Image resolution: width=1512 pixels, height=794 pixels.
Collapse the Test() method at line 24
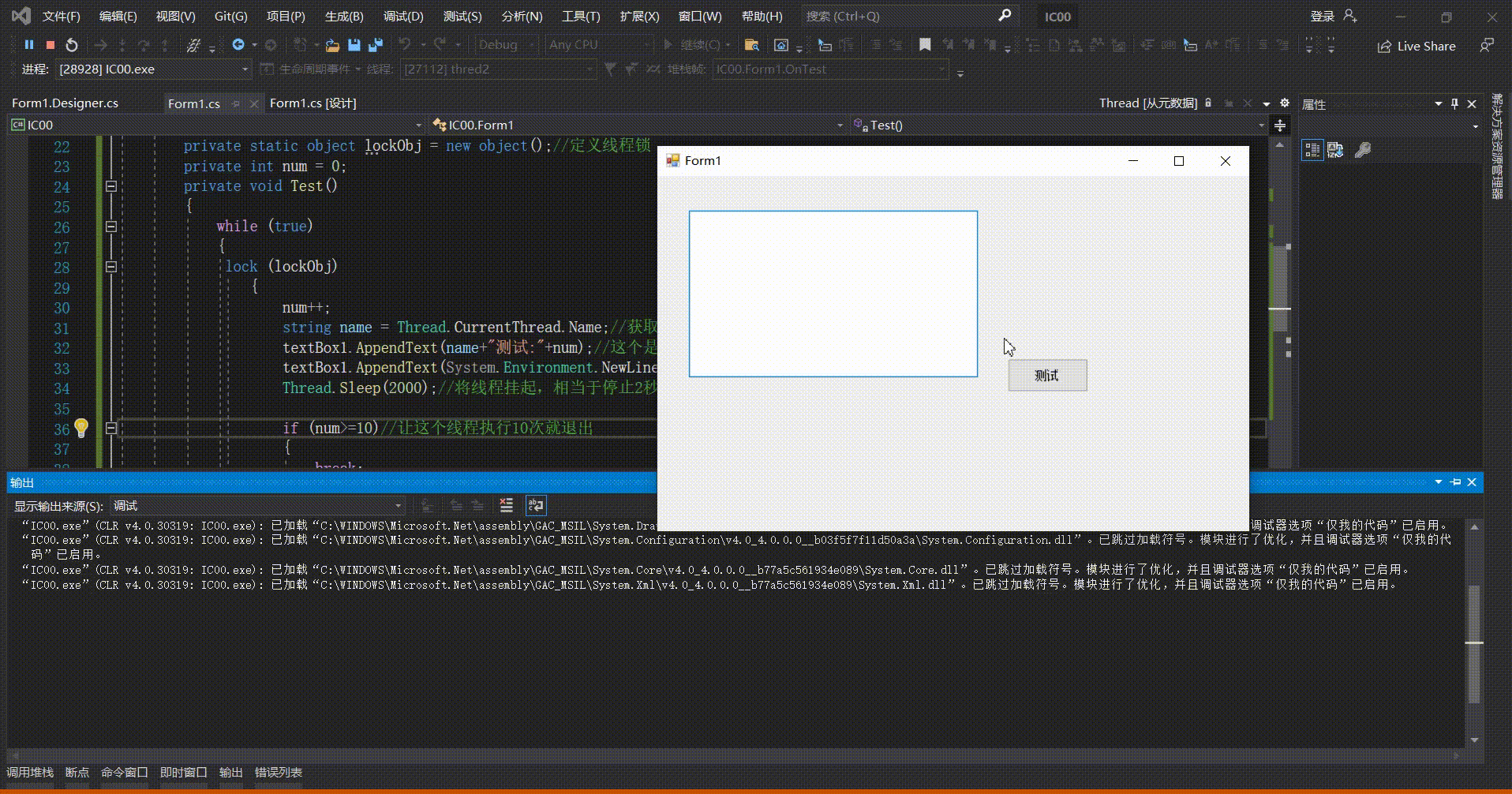coord(111,186)
